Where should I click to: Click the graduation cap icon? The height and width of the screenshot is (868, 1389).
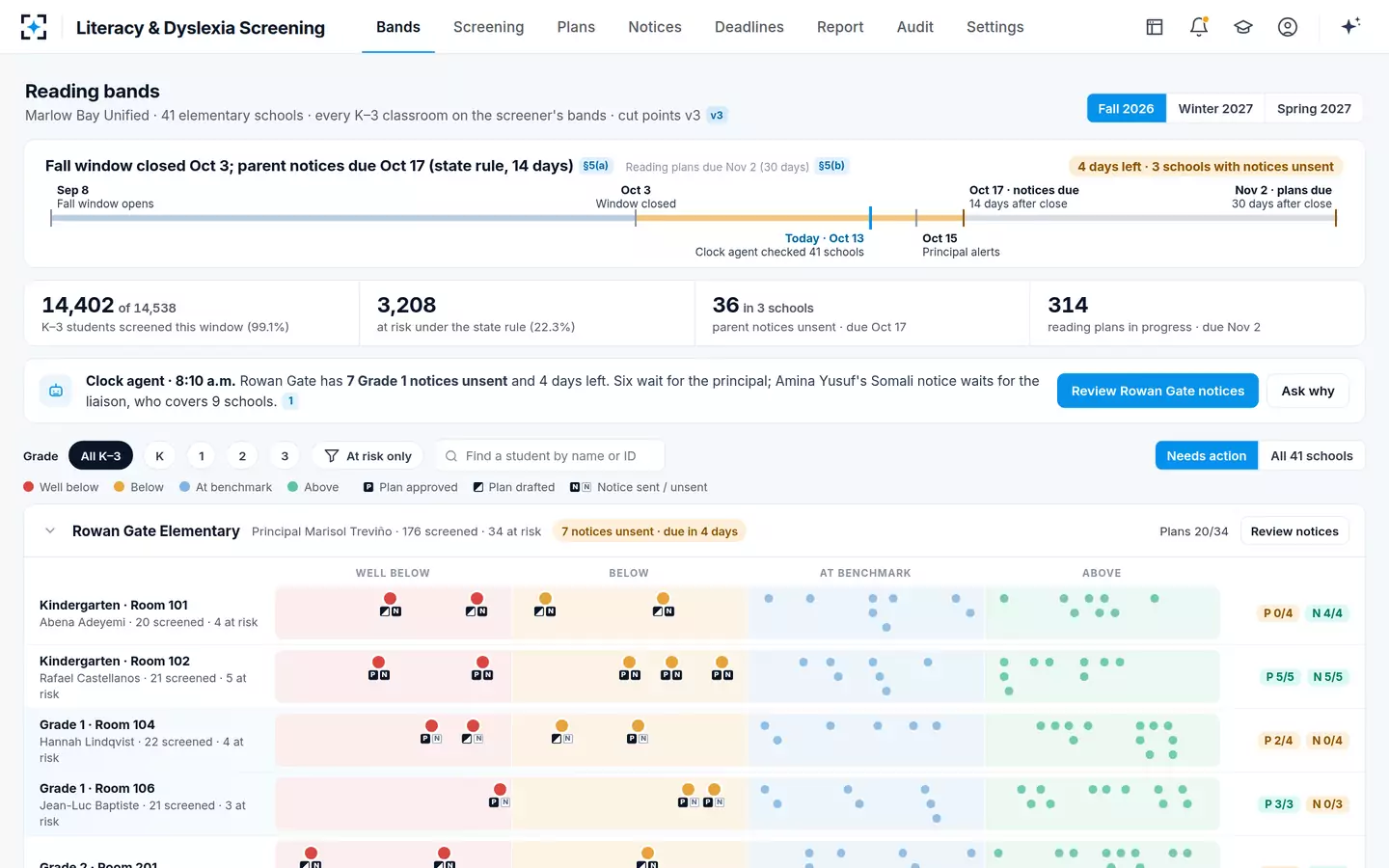click(1243, 27)
